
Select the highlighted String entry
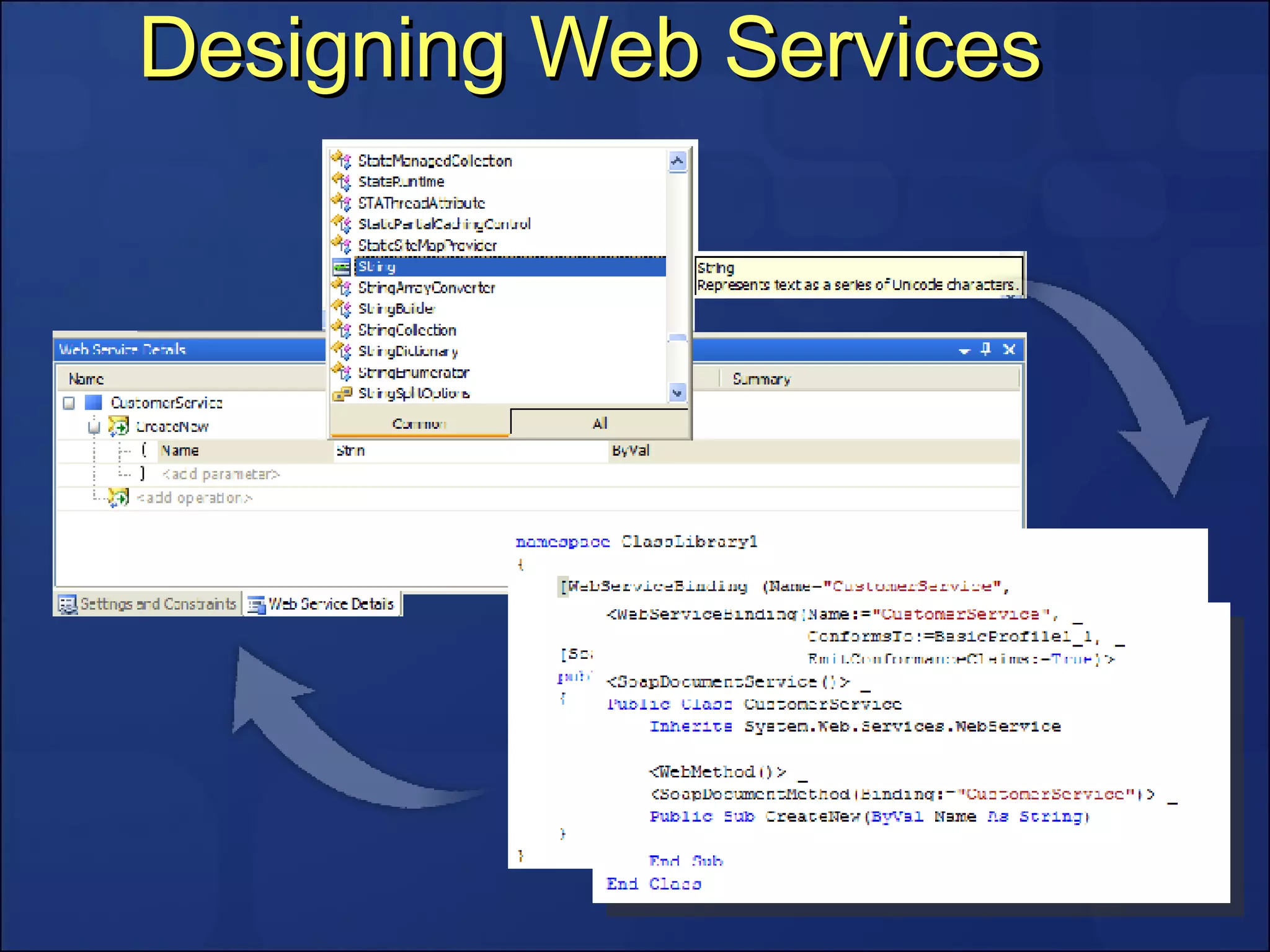click(510, 267)
